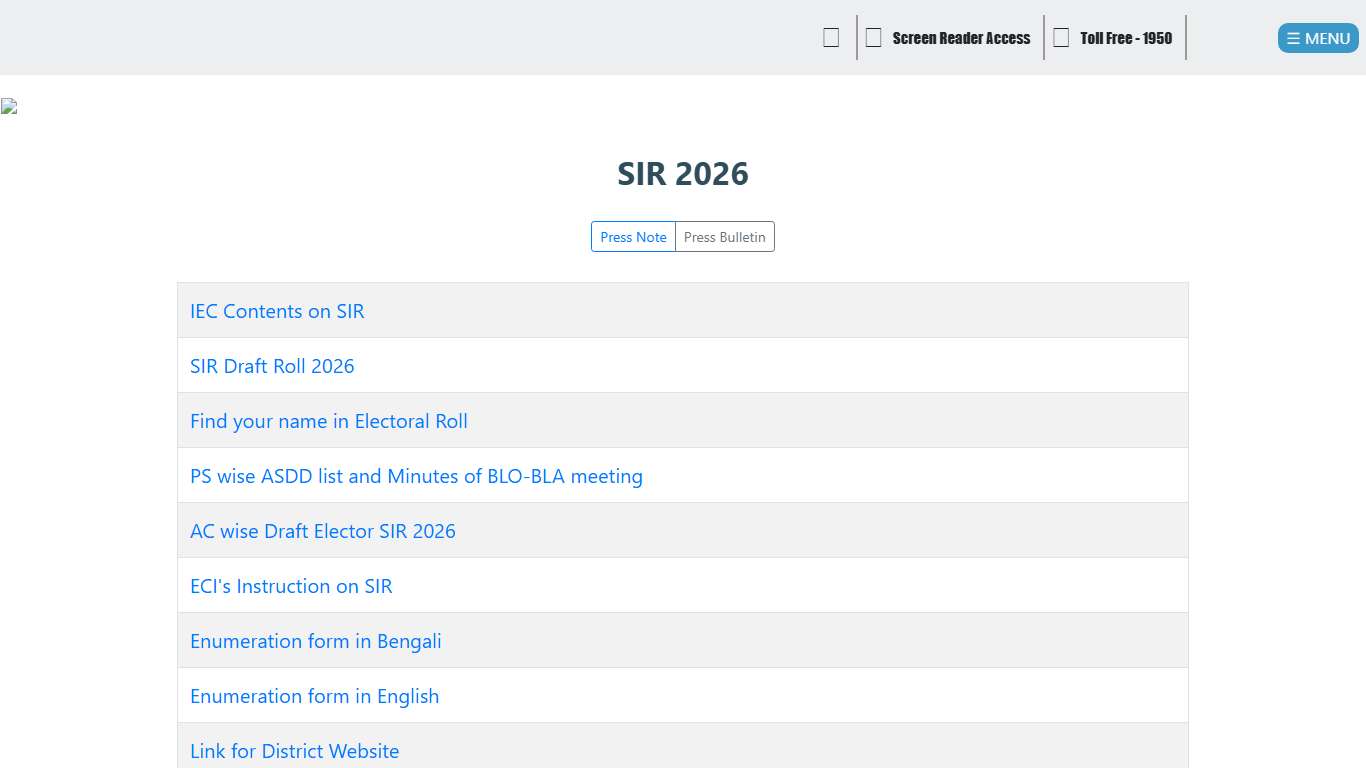Open SIR Draft Roll 2026
This screenshot has width=1366, height=768.
pos(272,366)
